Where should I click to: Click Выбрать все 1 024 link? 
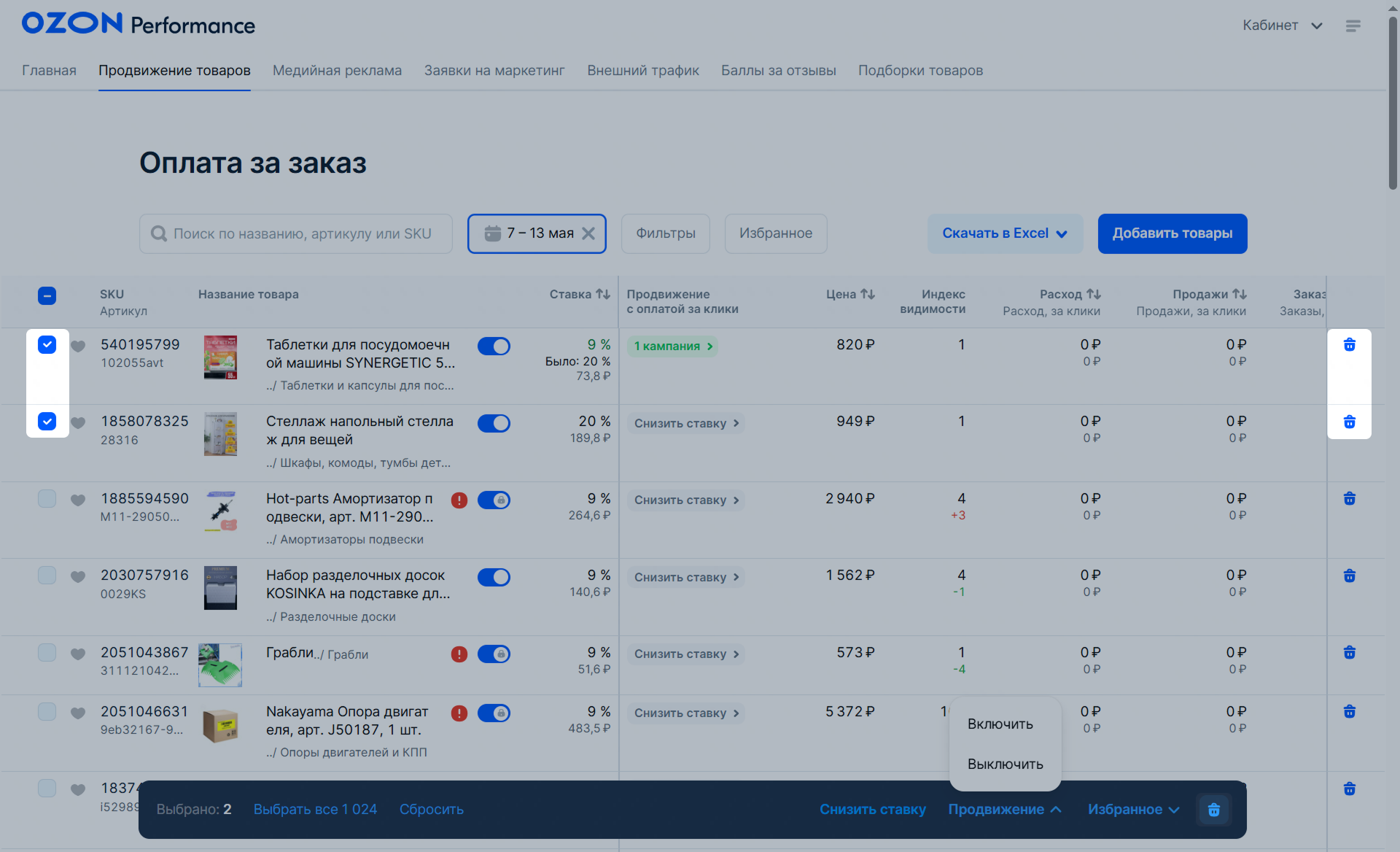(315, 810)
